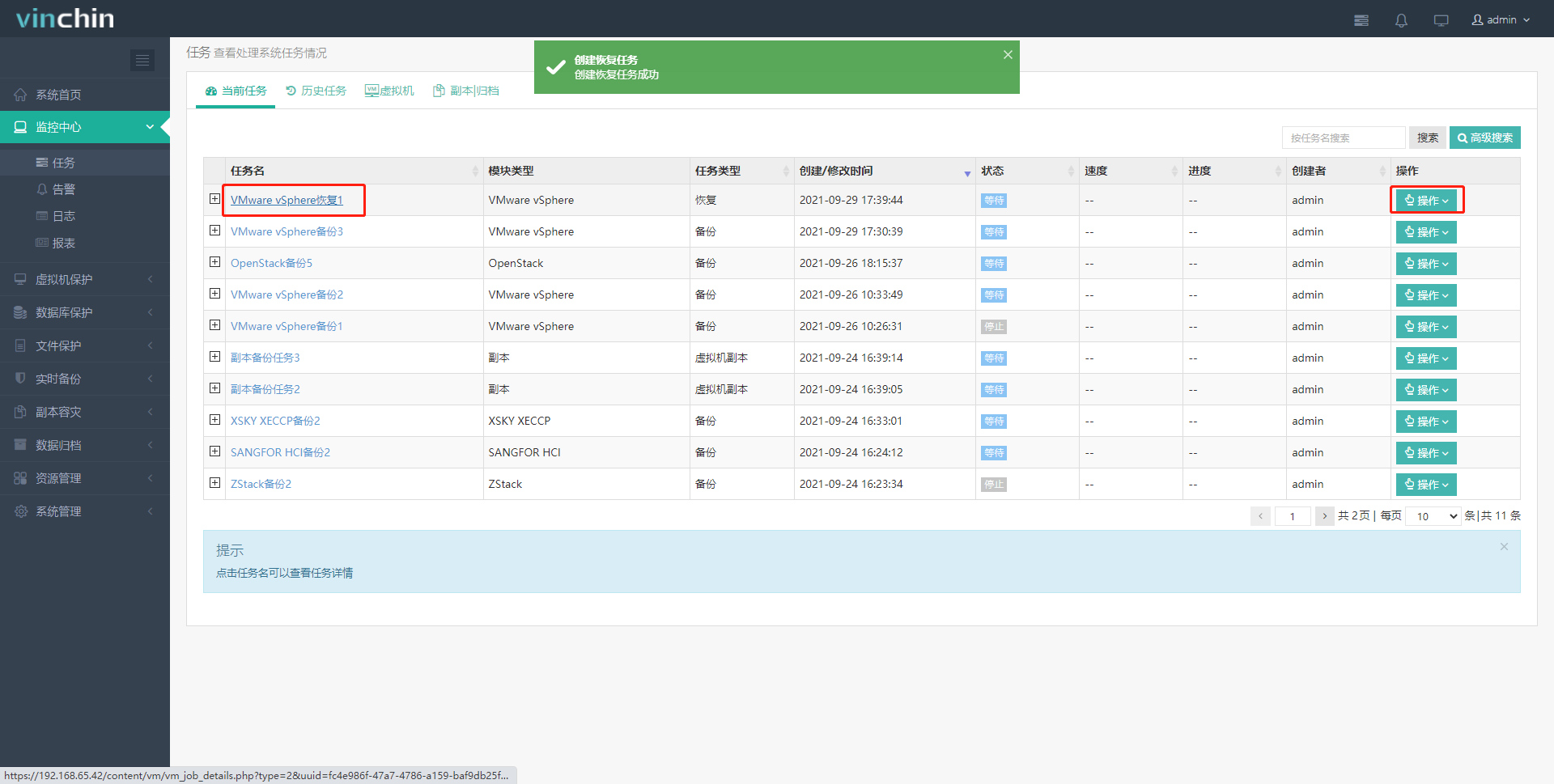1554x784 pixels.
Task: Open 操作 menu for 副本备份任务3
Action: 1426,358
